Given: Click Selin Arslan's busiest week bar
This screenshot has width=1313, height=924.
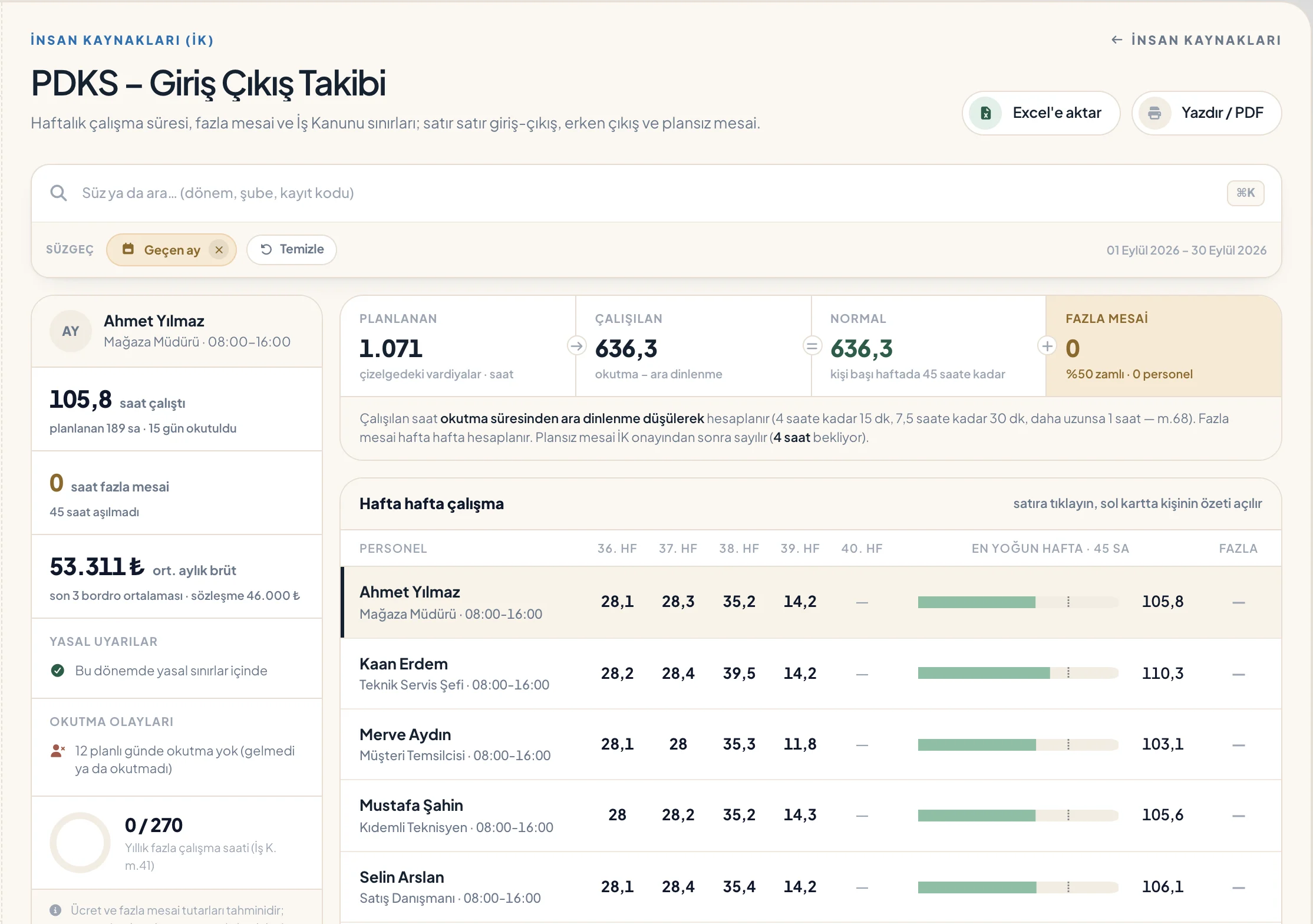Looking at the screenshot, I should point(1018,887).
